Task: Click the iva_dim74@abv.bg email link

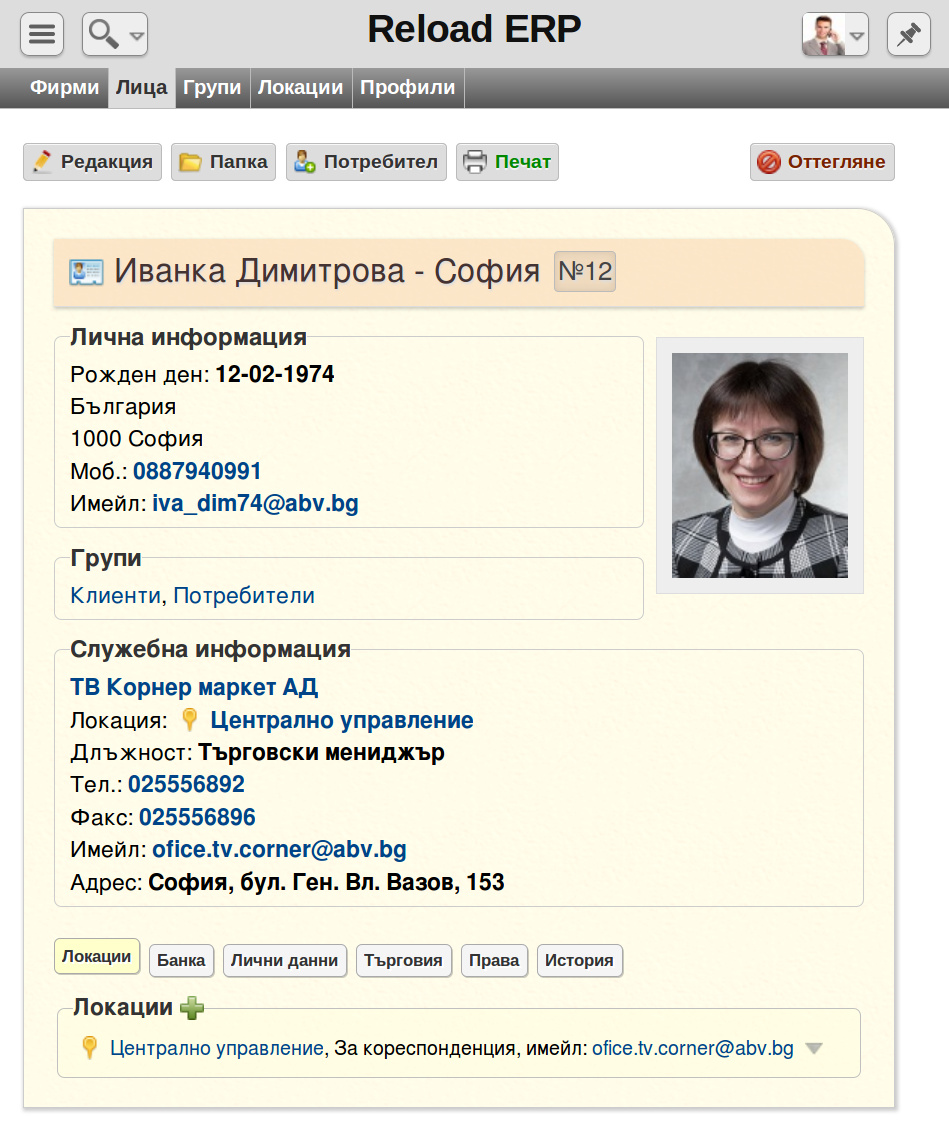Action: click(x=255, y=503)
